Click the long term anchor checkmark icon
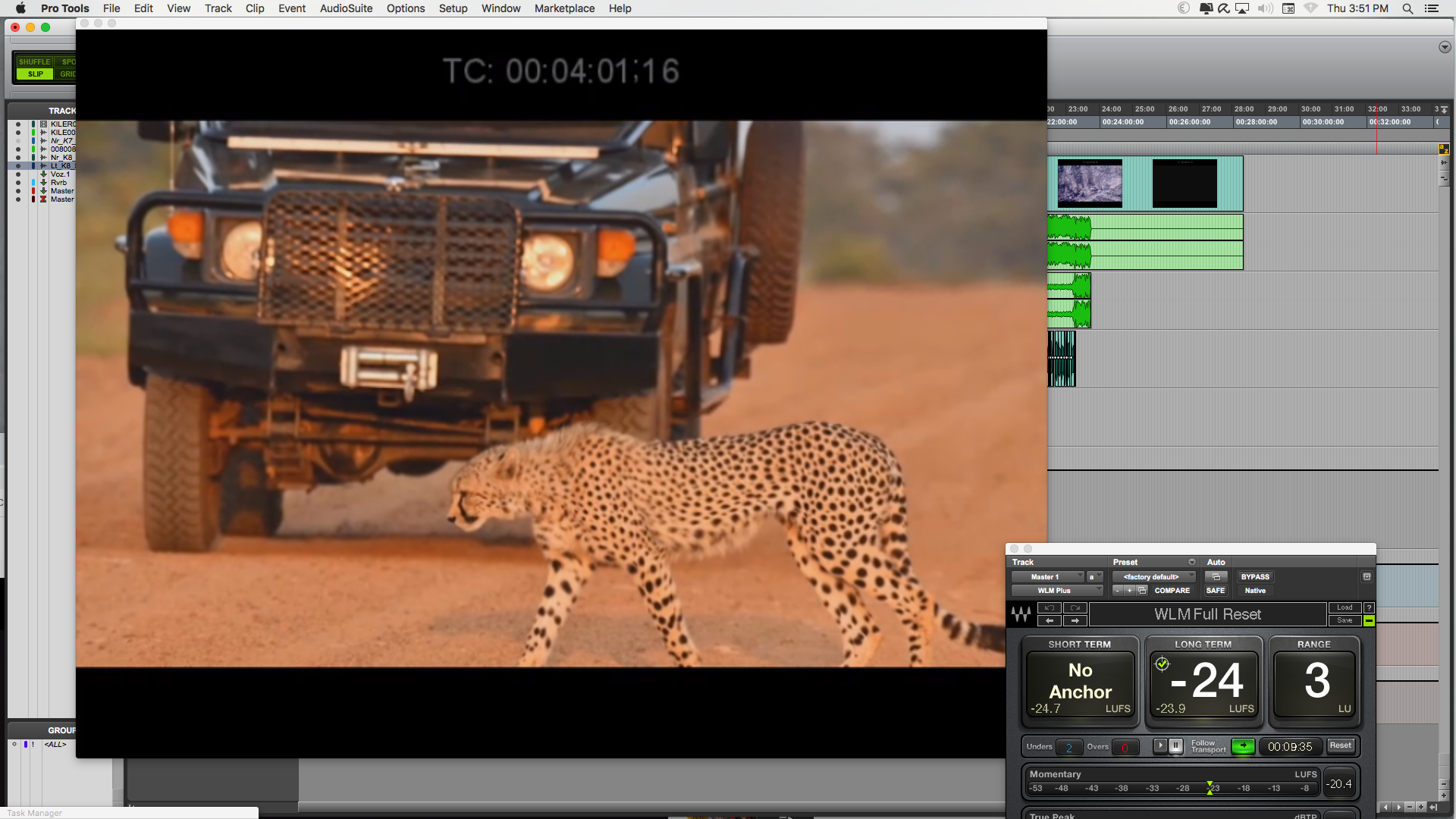 pos(1162,664)
